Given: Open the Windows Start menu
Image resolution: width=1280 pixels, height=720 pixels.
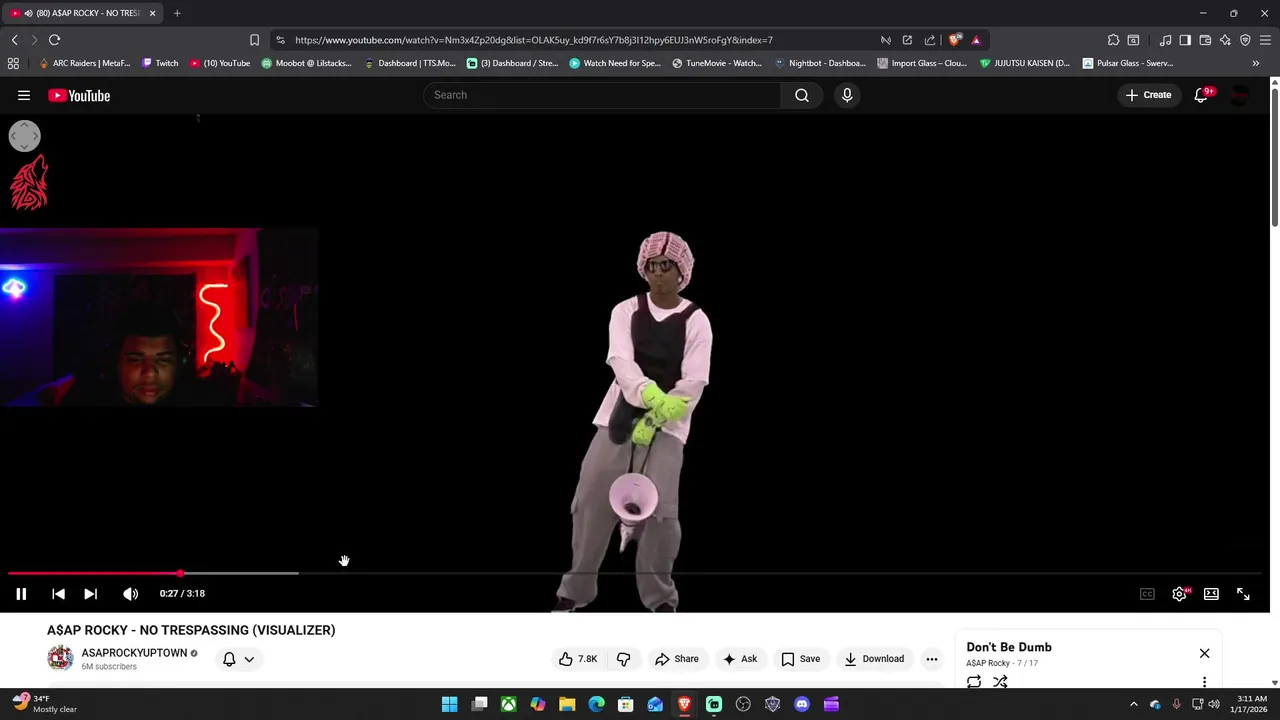Looking at the screenshot, I should click(450, 704).
